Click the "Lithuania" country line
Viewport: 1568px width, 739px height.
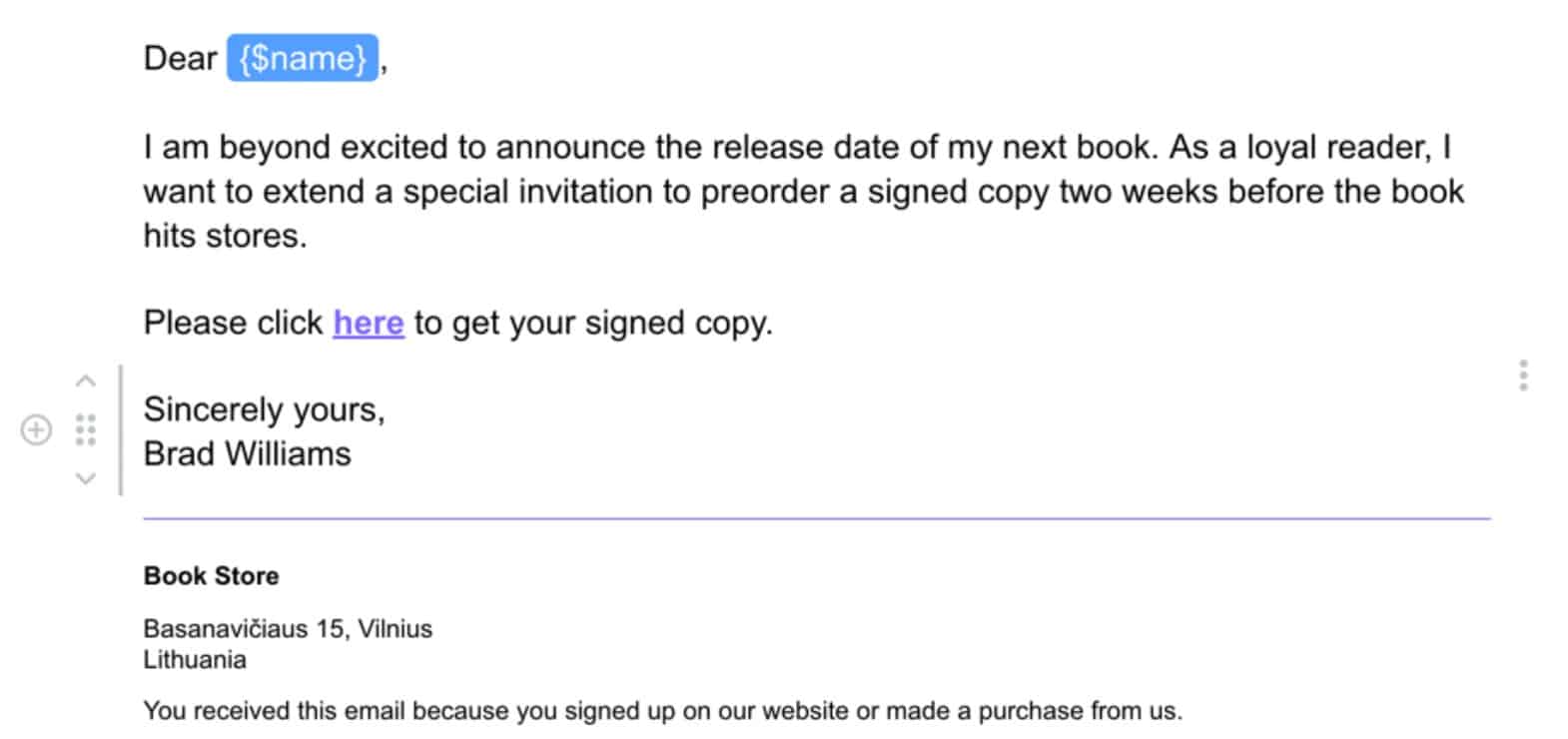[x=195, y=659]
